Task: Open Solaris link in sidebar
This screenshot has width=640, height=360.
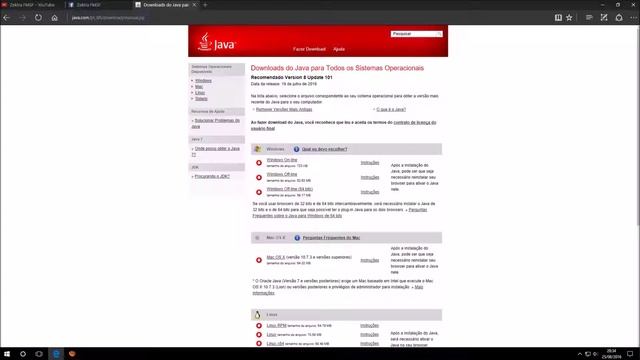Action: click(x=201, y=99)
